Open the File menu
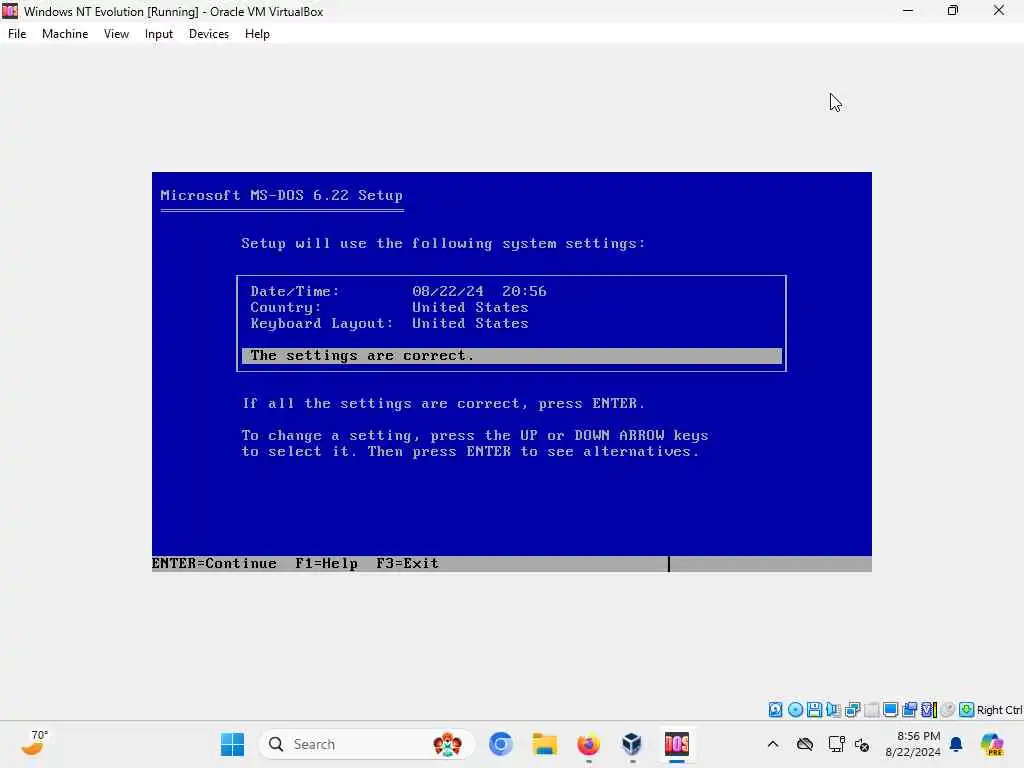Image resolution: width=1024 pixels, height=768 pixels. pos(17,34)
